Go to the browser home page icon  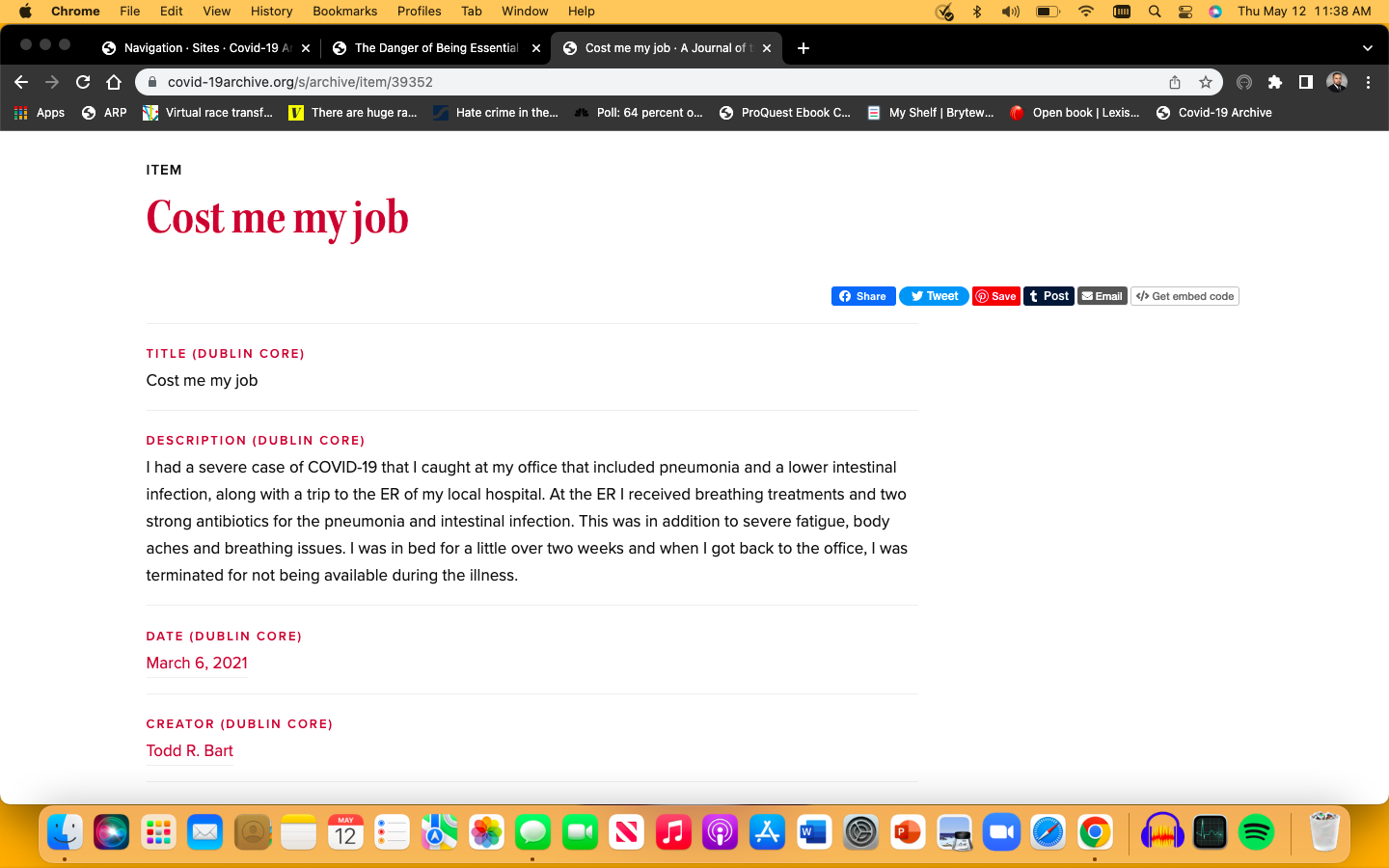[x=114, y=82]
